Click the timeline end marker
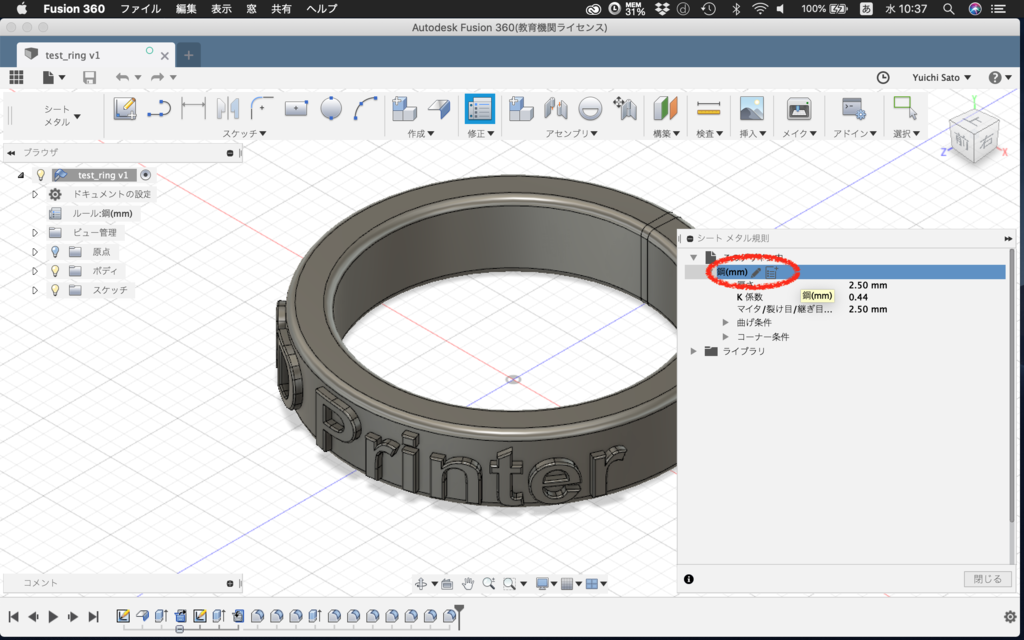The height and width of the screenshot is (640, 1024). tap(460, 615)
